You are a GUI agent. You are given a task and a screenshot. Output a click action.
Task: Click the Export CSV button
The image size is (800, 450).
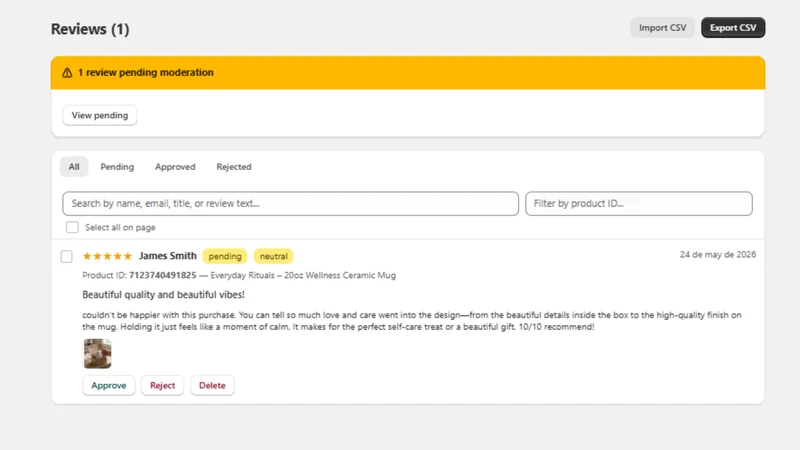coord(733,28)
